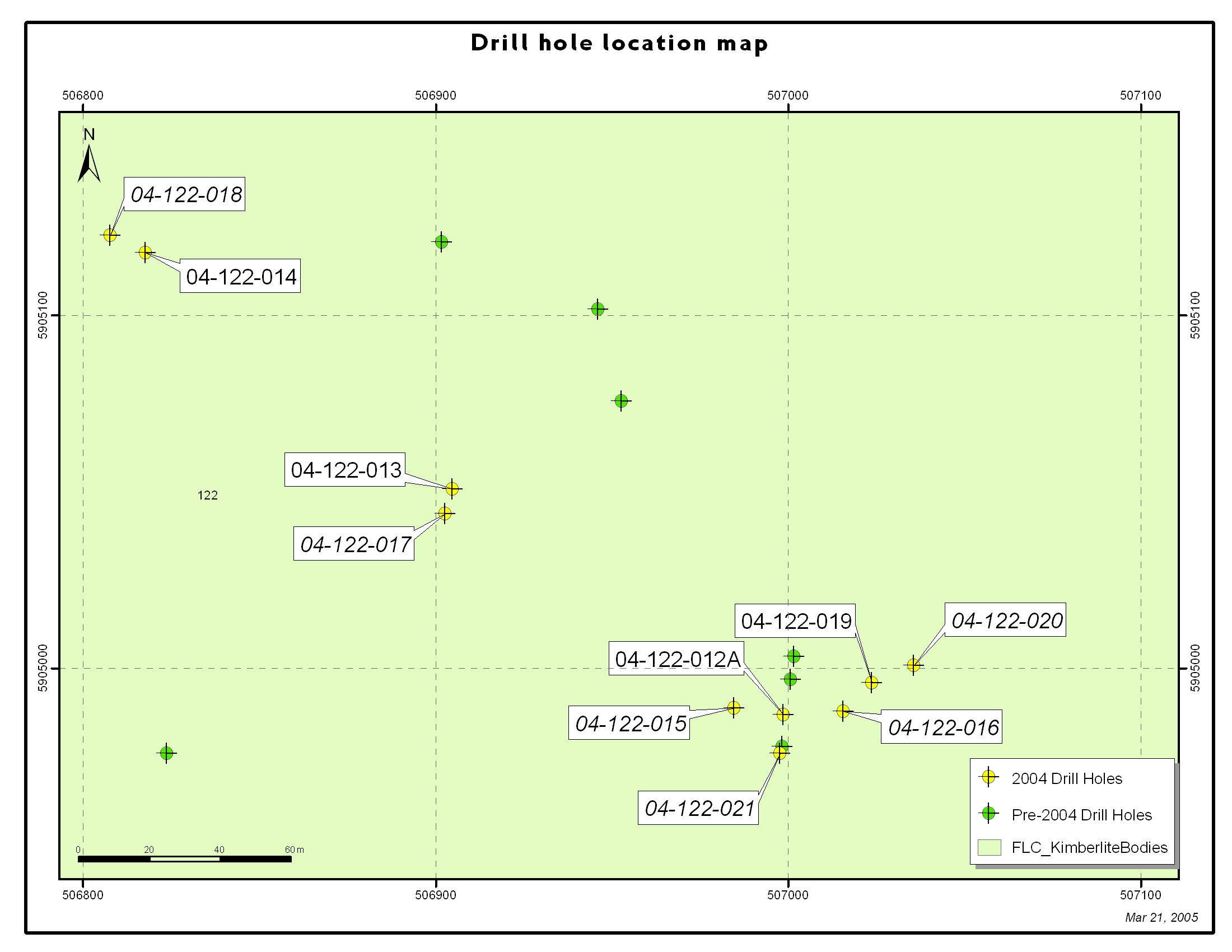Select the italic 04-122-017 label
The width and height of the screenshot is (1232, 952).
coord(354,544)
